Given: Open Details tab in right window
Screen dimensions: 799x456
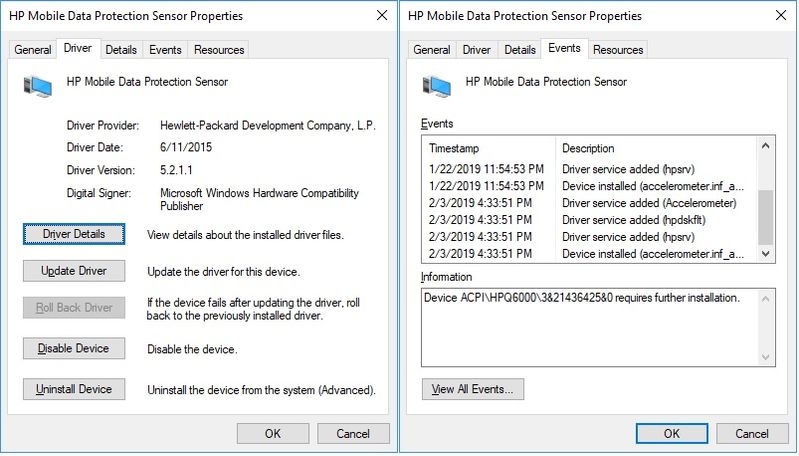Looking at the screenshot, I should click(x=520, y=50).
